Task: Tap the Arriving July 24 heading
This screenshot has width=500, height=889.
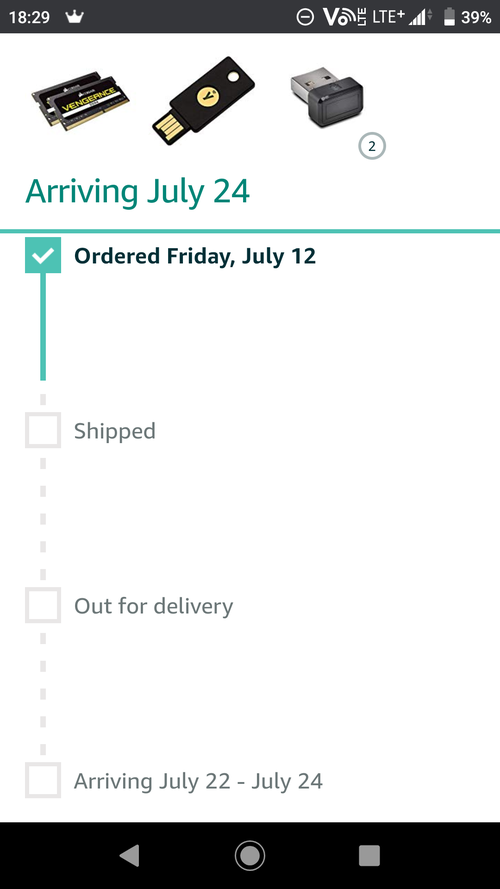Action: point(137,192)
